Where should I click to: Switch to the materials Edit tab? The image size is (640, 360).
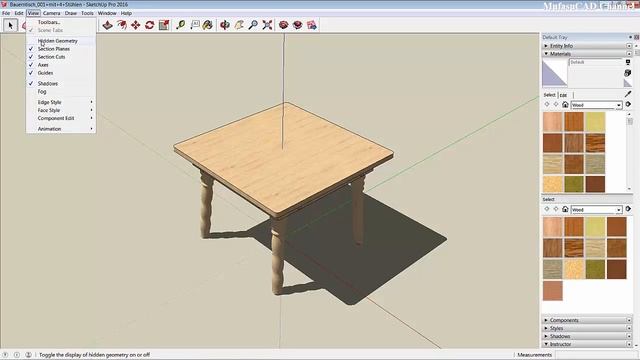(x=564, y=95)
